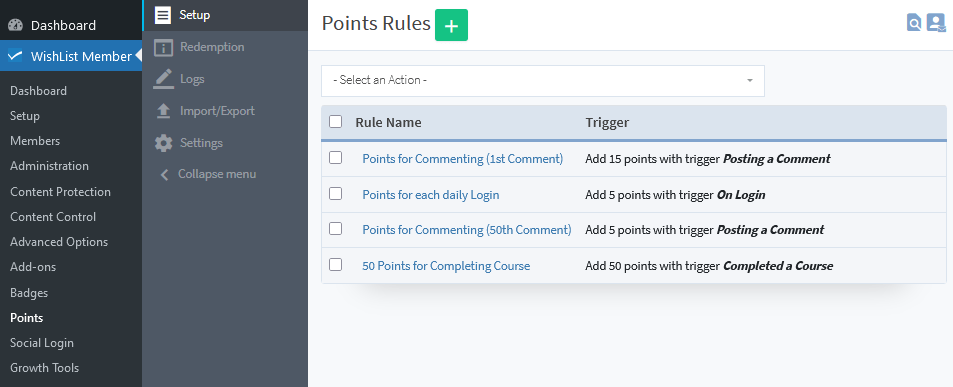Image resolution: width=953 pixels, height=387 pixels.
Task: Open the 50 Points for Completing Course rule
Action: [446, 266]
